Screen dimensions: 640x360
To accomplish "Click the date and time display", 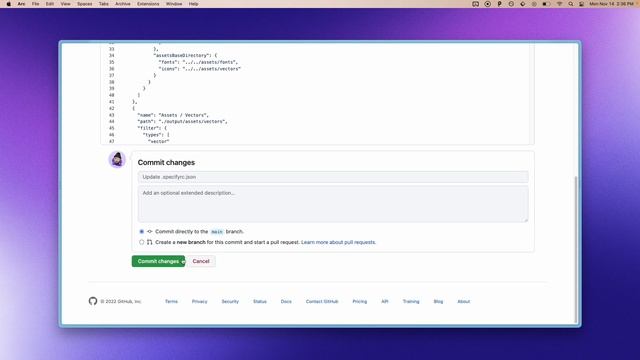I will click(611, 4).
